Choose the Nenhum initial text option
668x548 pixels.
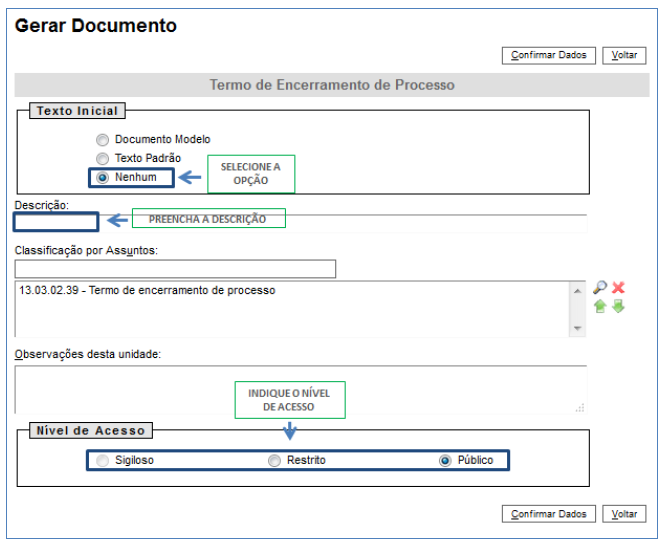pos(102,177)
